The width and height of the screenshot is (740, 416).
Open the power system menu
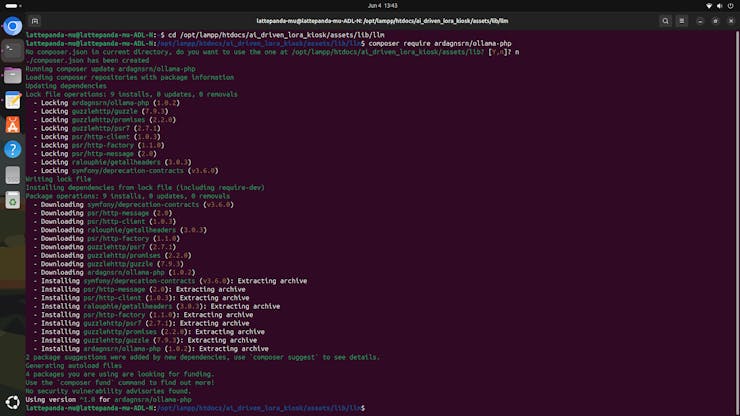coord(731,6)
